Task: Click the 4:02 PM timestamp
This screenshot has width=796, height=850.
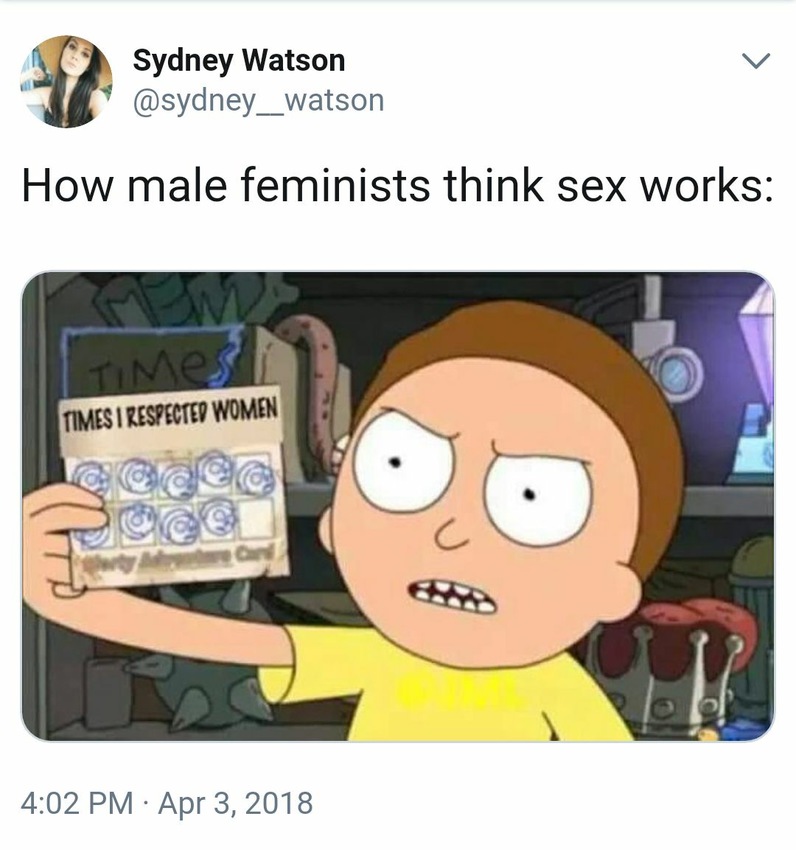Action: tap(77, 803)
